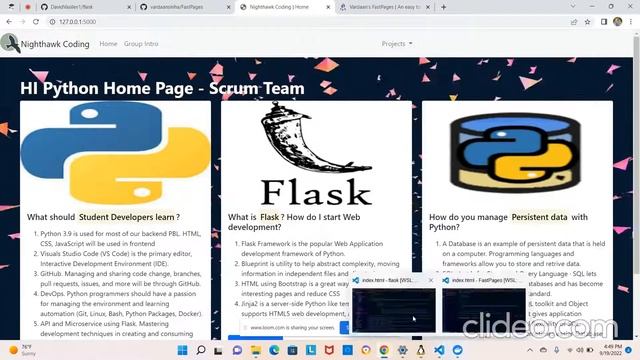The width and height of the screenshot is (640, 360).
Task: Open the browser side panel icon
Action: [x=604, y=22]
